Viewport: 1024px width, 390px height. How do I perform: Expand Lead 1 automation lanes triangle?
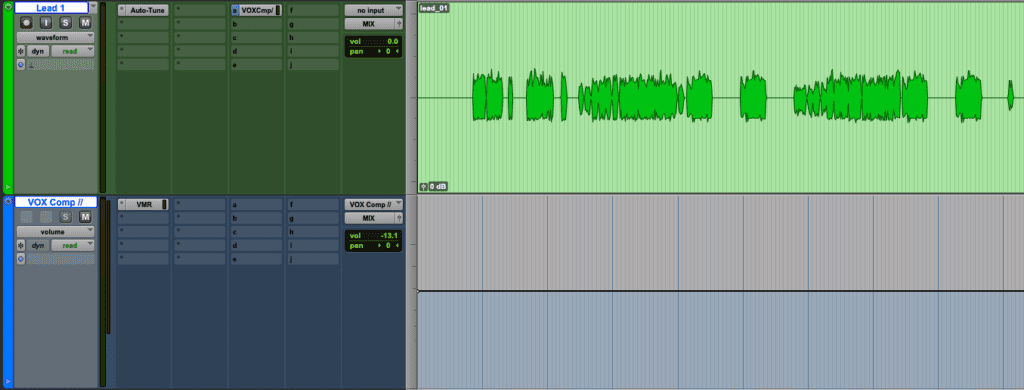[8, 187]
